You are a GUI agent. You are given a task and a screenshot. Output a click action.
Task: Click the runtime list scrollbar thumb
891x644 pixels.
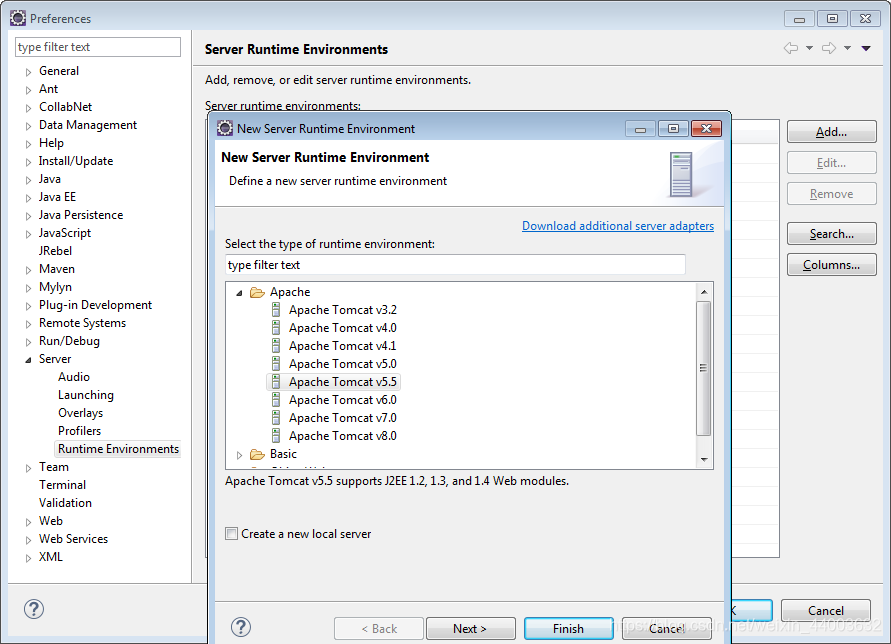(x=703, y=368)
